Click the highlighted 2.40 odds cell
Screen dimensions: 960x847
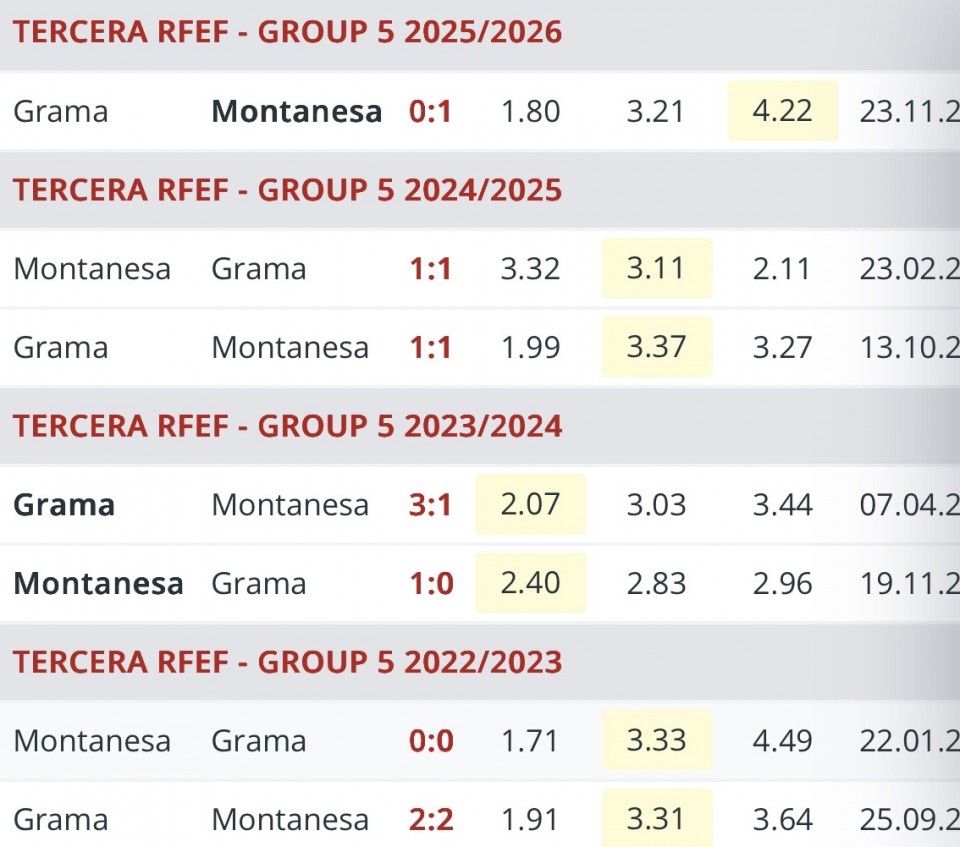[x=530, y=583]
